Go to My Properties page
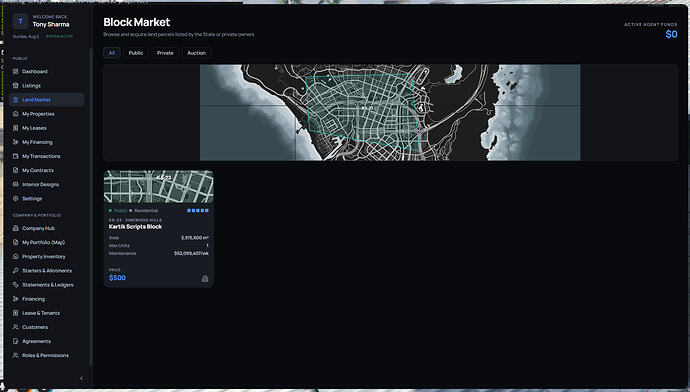The width and height of the screenshot is (690, 392). [38, 114]
